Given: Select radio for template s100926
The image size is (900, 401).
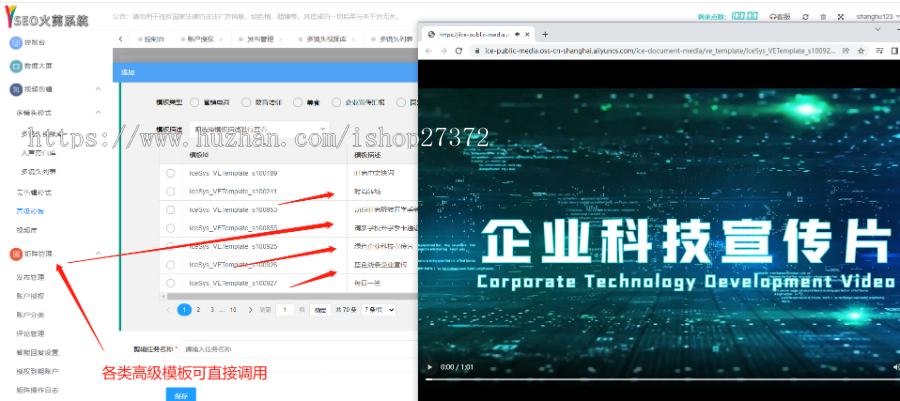Looking at the screenshot, I should point(170,264).
